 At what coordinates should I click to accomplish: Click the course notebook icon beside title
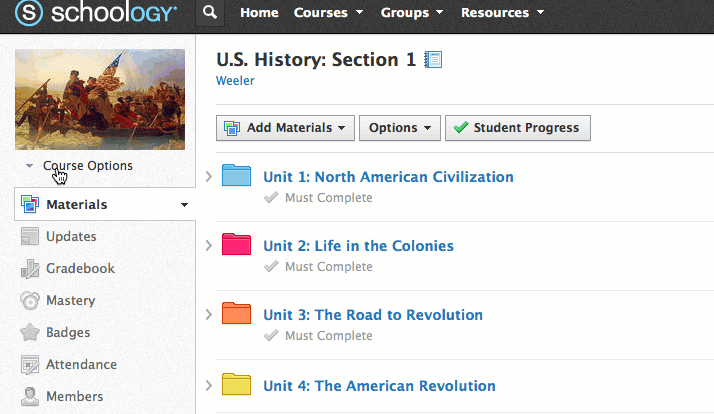click(433, 60)
